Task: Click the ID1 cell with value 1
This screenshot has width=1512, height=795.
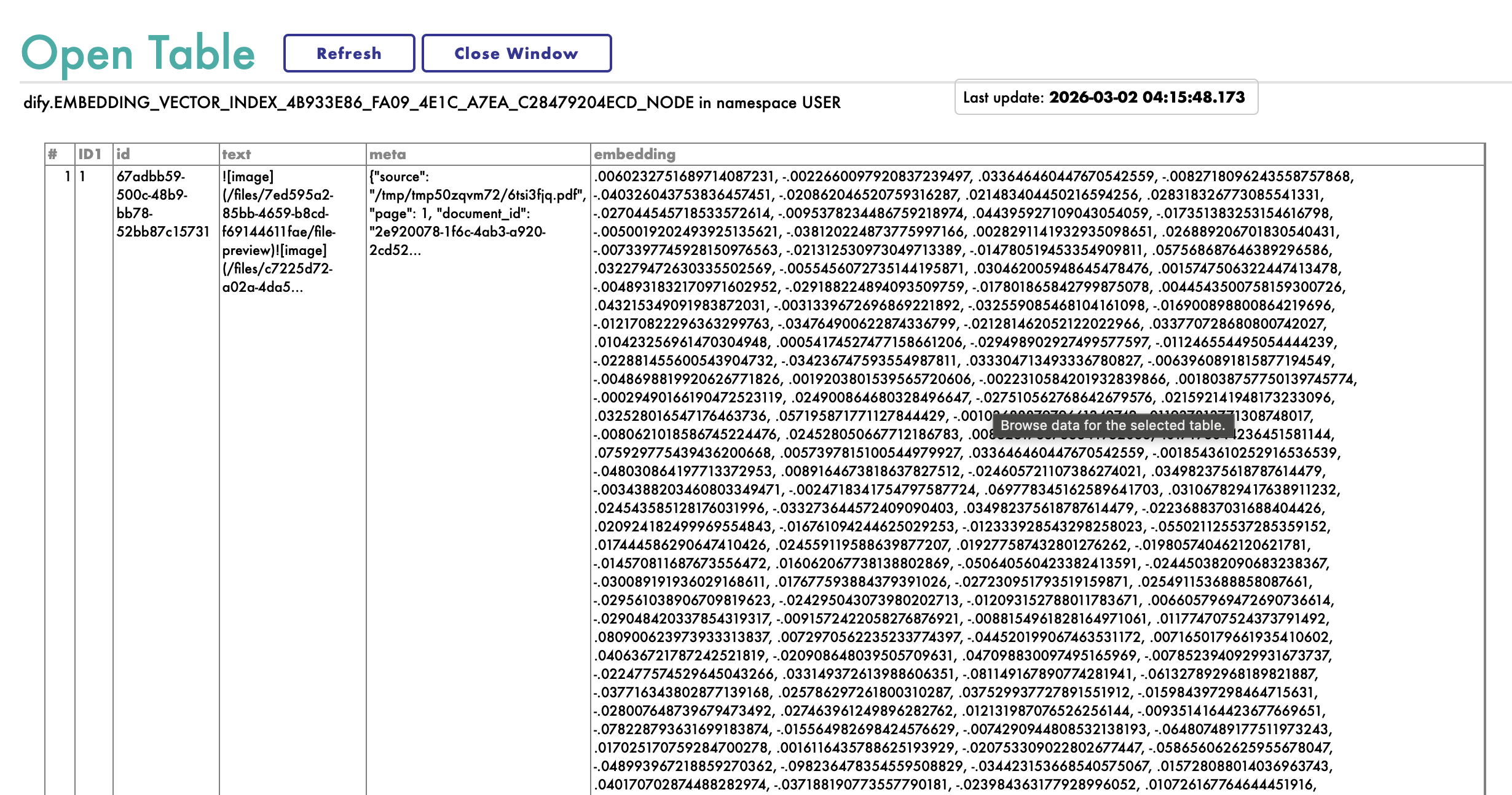Action: pyautogui.click(x=82, y=177)
